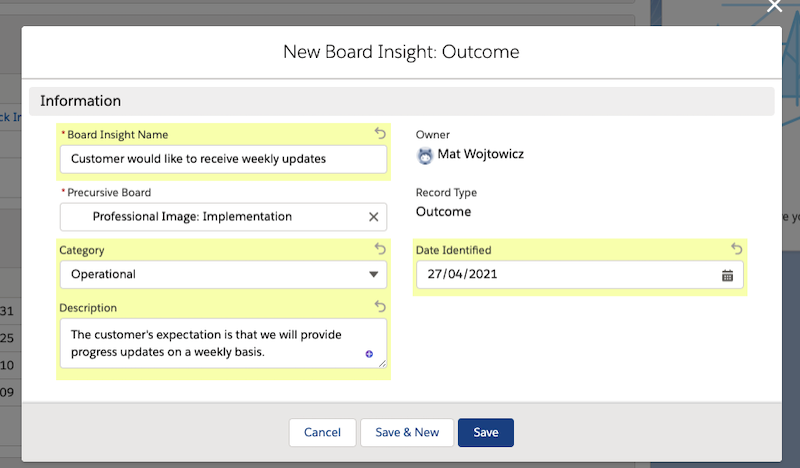Image resolution: width=800 pixels, height=468 pixels.
Task: Clear the Precursive Board selection
Action: coord(373,217)
